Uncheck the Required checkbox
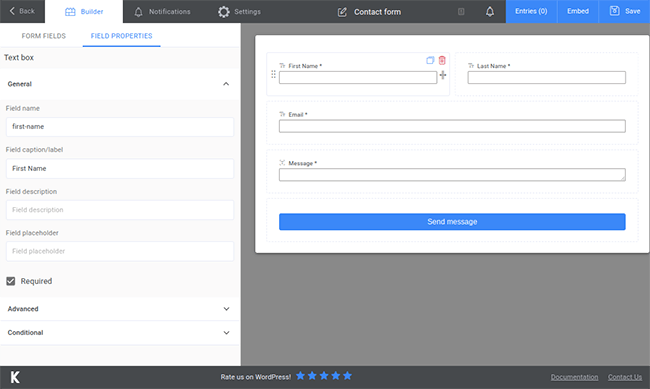 [11, 281]
